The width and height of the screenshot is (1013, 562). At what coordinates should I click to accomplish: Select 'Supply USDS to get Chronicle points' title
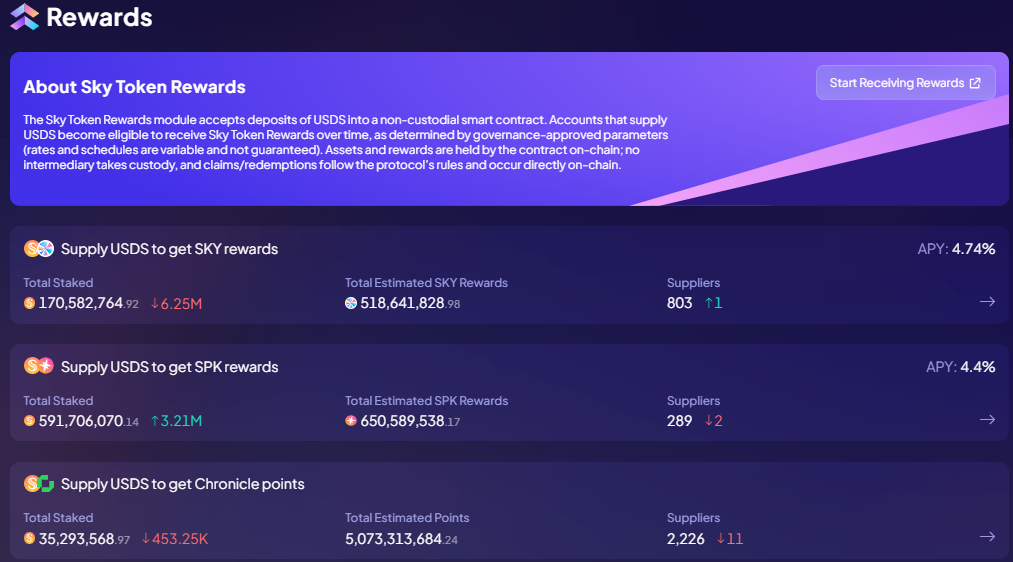coord(182,484)
